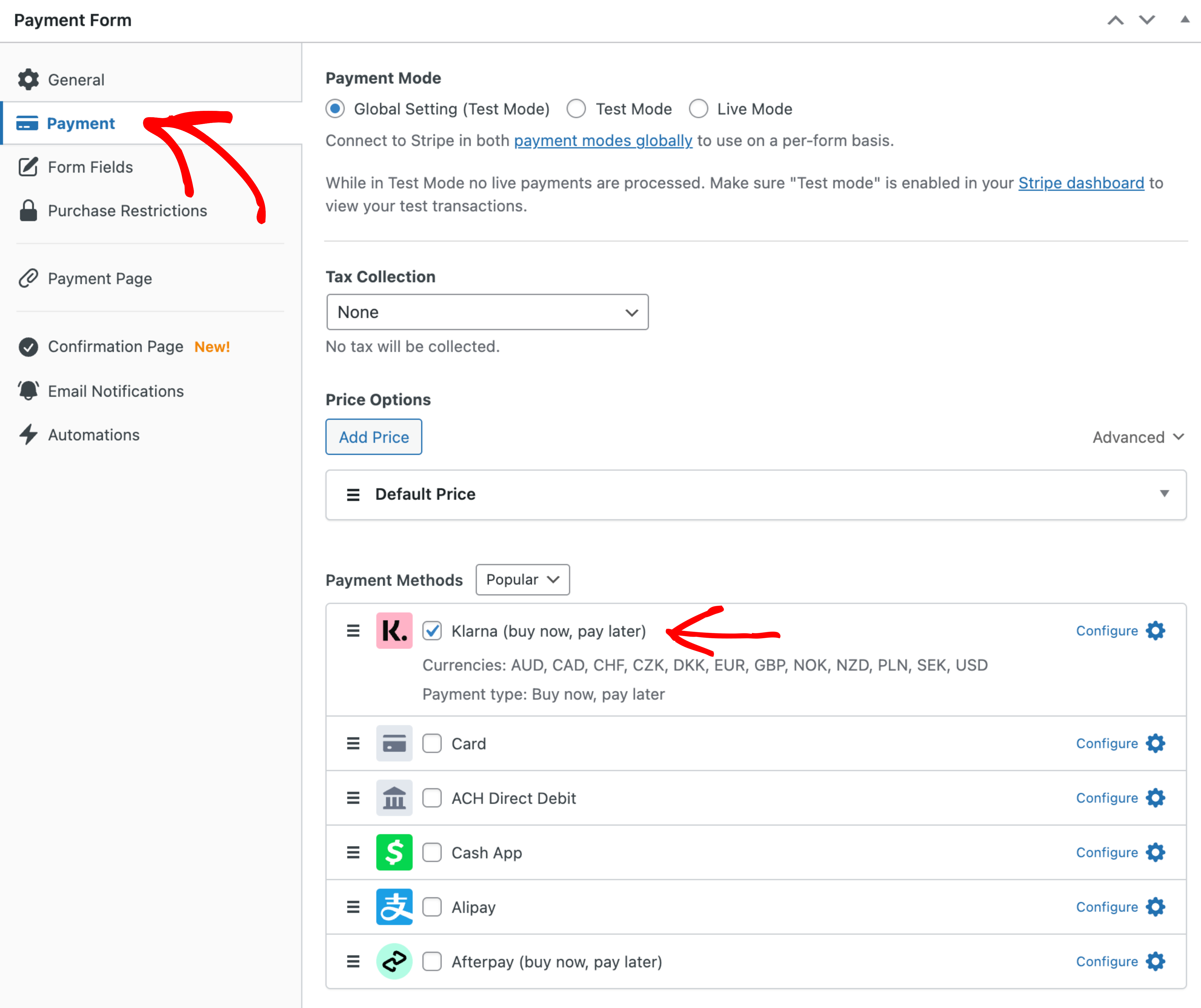The image size is (1201, 1008).
Task: Click the Klarna logo icon
Action: click(x=394, y=631)
